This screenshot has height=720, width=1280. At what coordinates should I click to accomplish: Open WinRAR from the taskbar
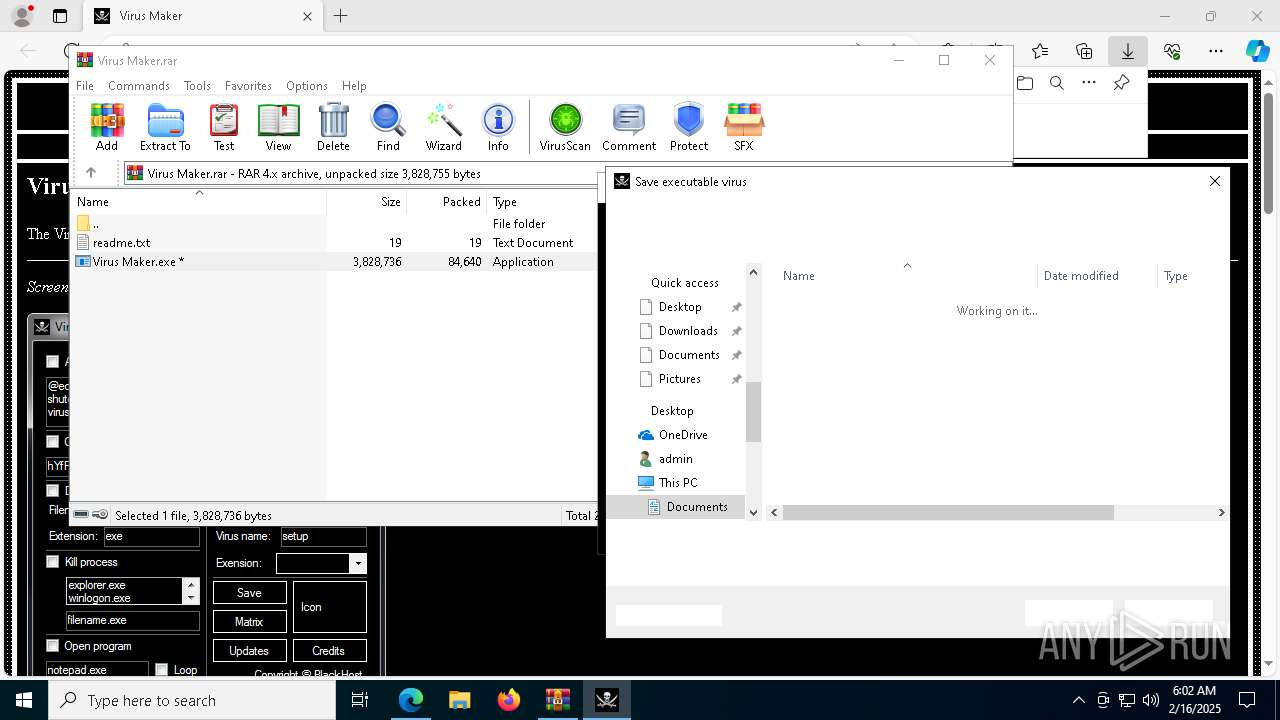(558, 700)
